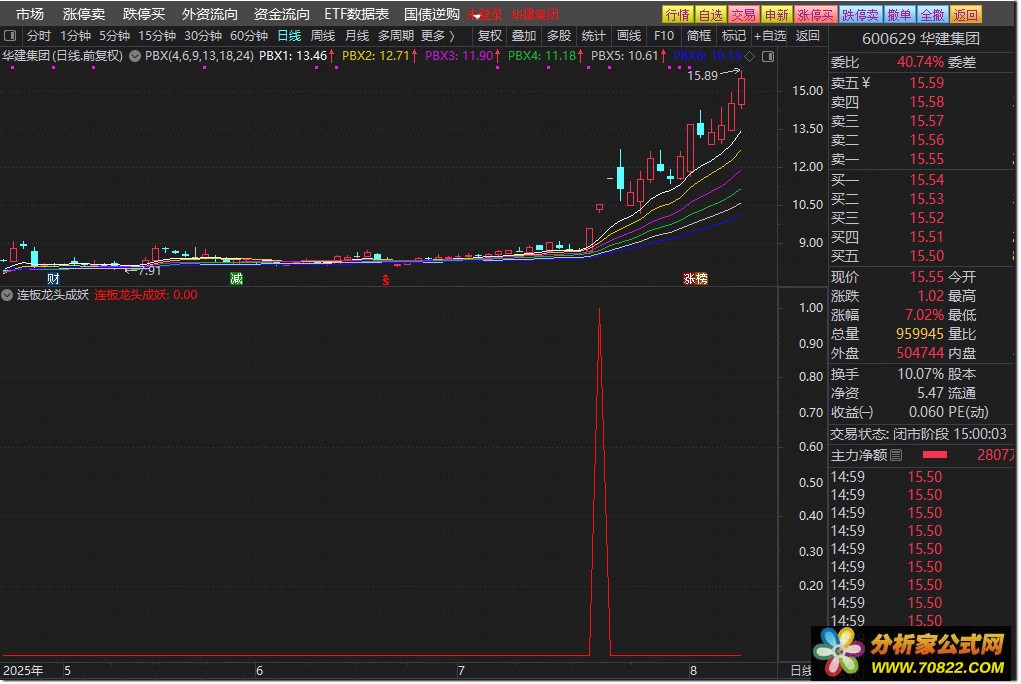Open the 跌停买 menu item
Screen dimensions: 1021x684
click(144, 14)
